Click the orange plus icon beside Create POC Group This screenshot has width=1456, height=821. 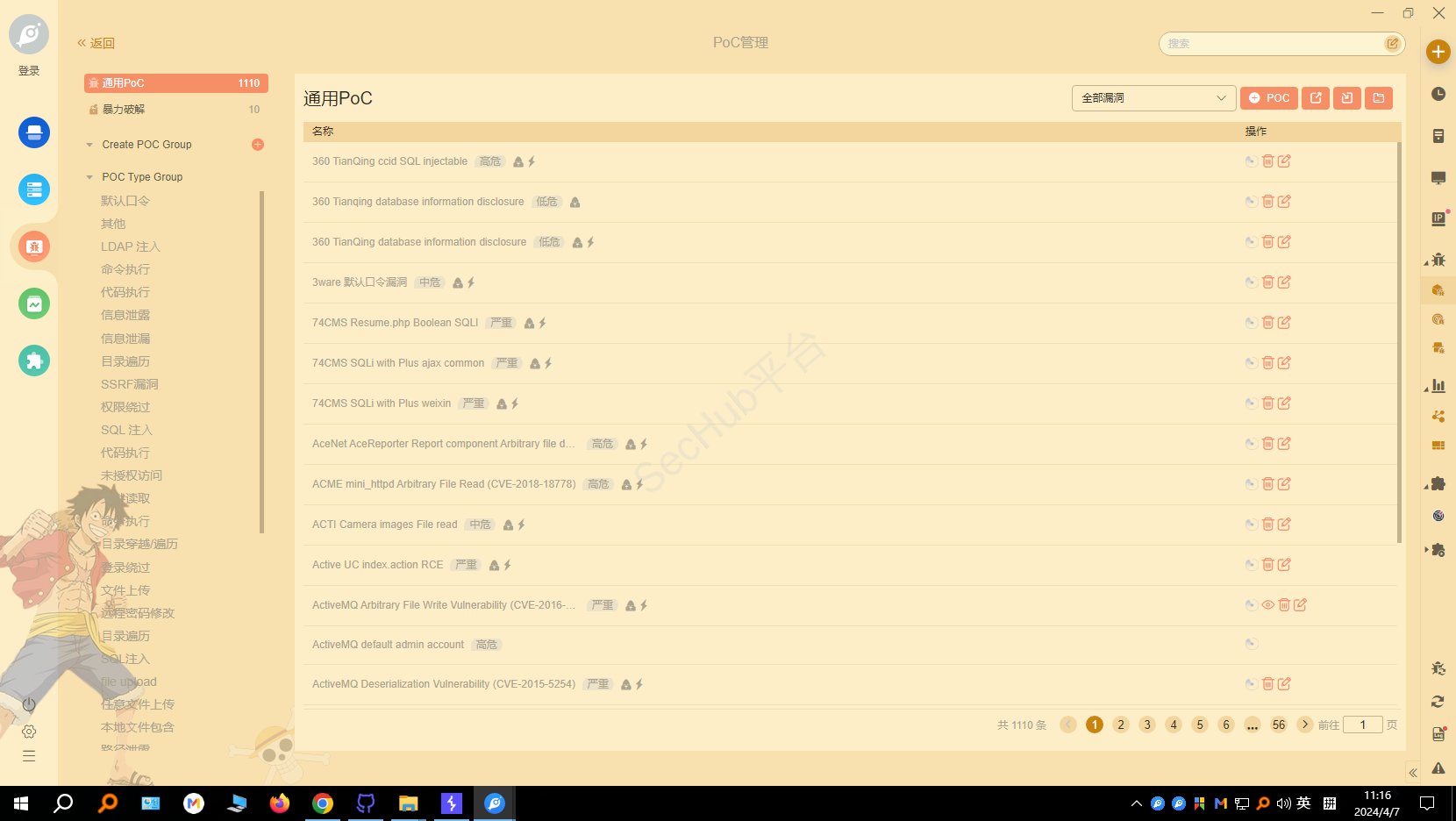point(258,145)
